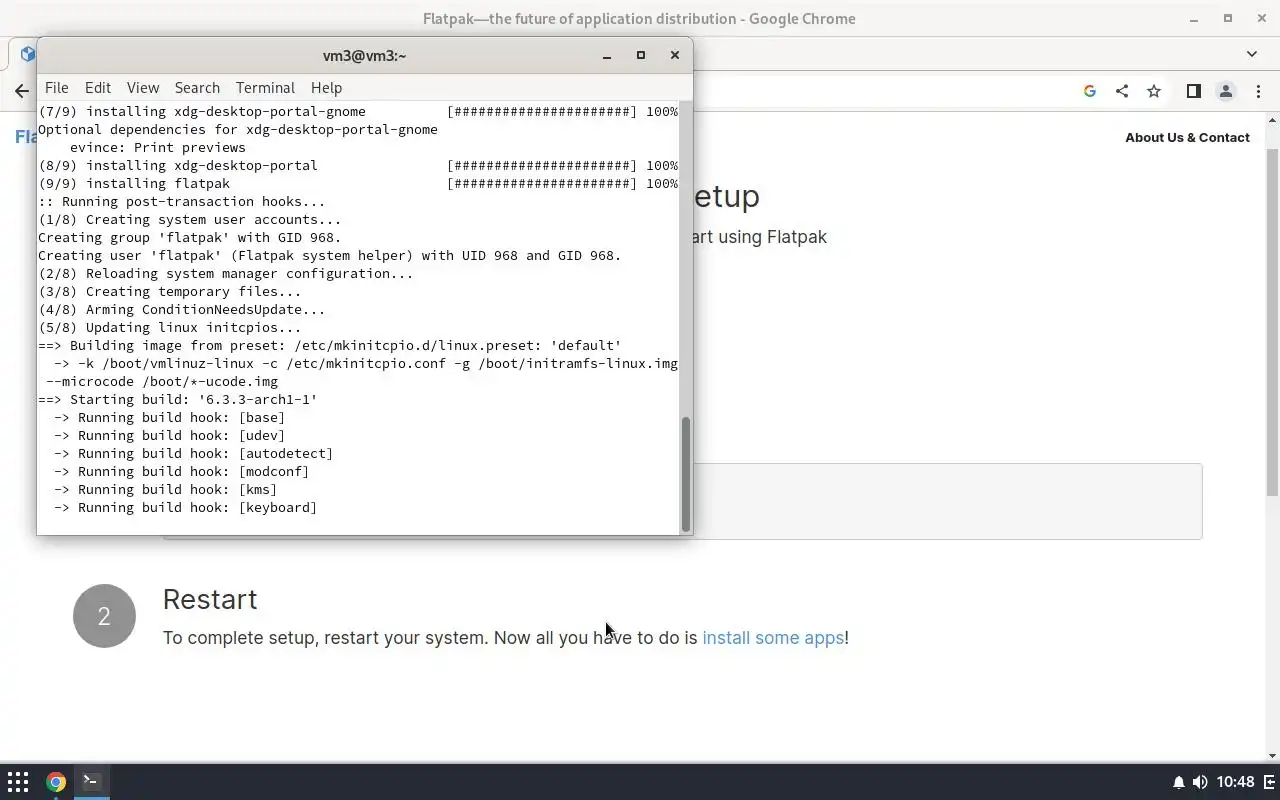This screenshot has height=800, width=1280.
Task: Expand Chrome tab search chevron
Action: click(1252, 54)
